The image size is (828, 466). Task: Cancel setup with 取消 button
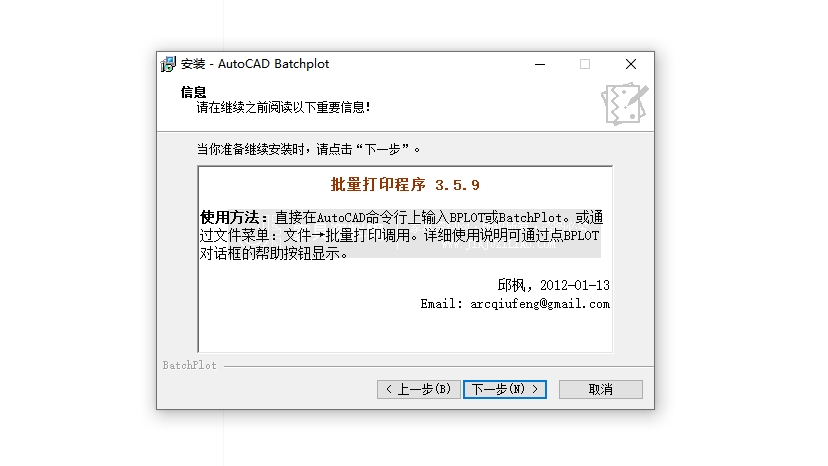(601, 389)
